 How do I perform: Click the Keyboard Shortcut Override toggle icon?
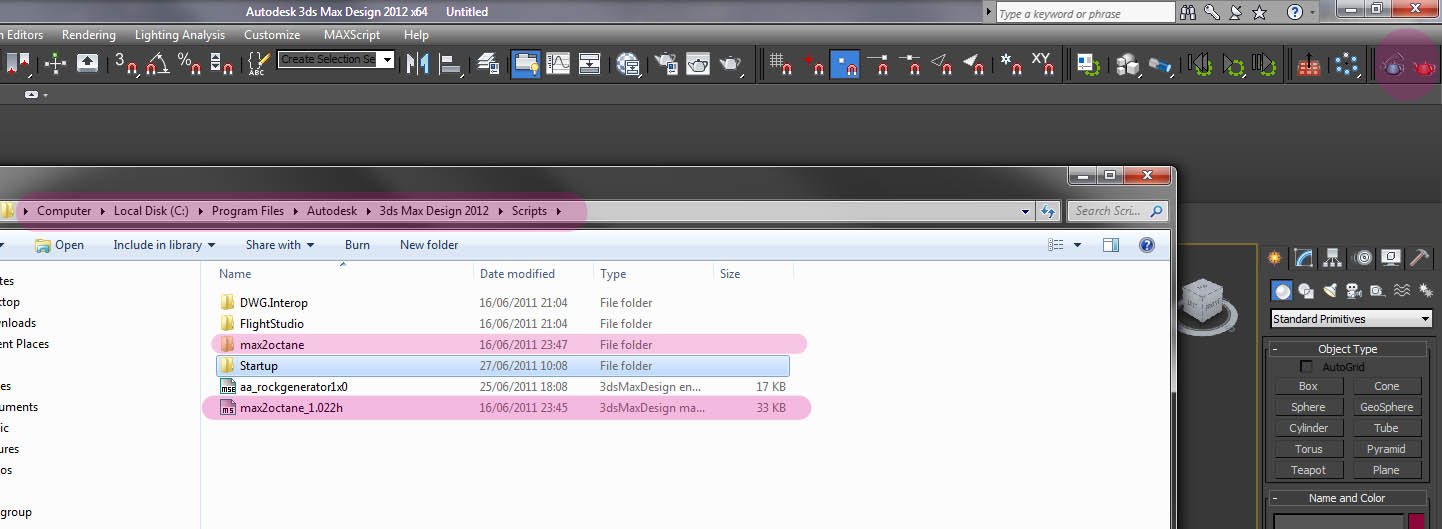click(88, 63)
